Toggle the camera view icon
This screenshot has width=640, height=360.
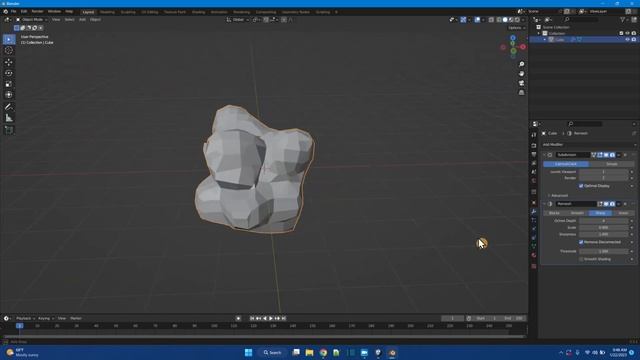(521, 83)
